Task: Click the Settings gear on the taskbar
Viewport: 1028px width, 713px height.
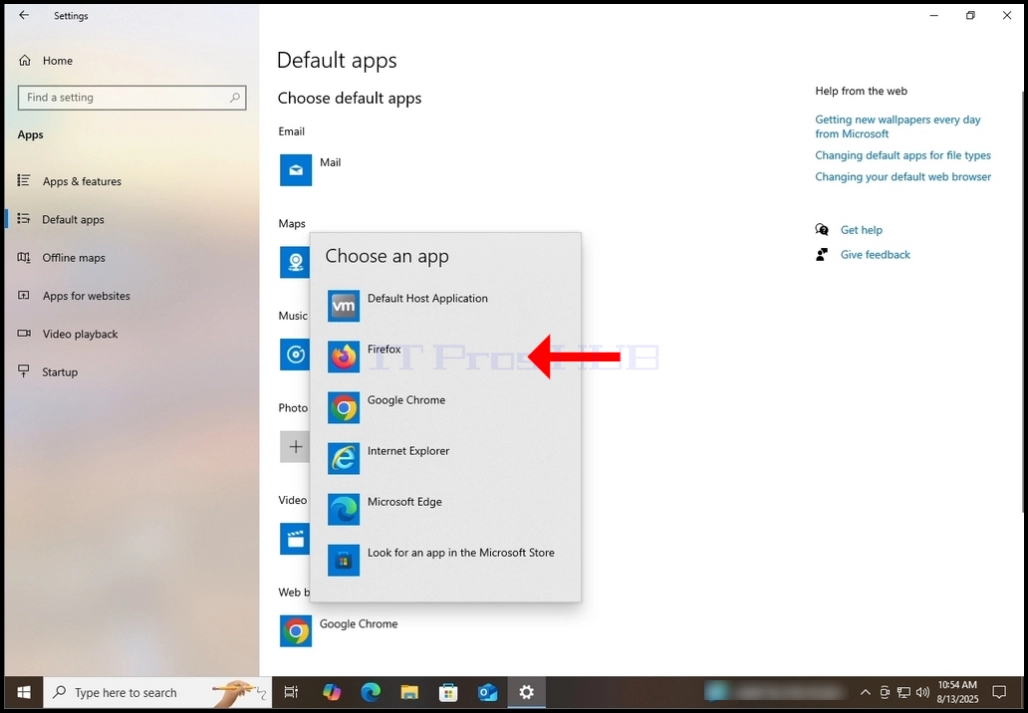Action: (x=526, y=692)
